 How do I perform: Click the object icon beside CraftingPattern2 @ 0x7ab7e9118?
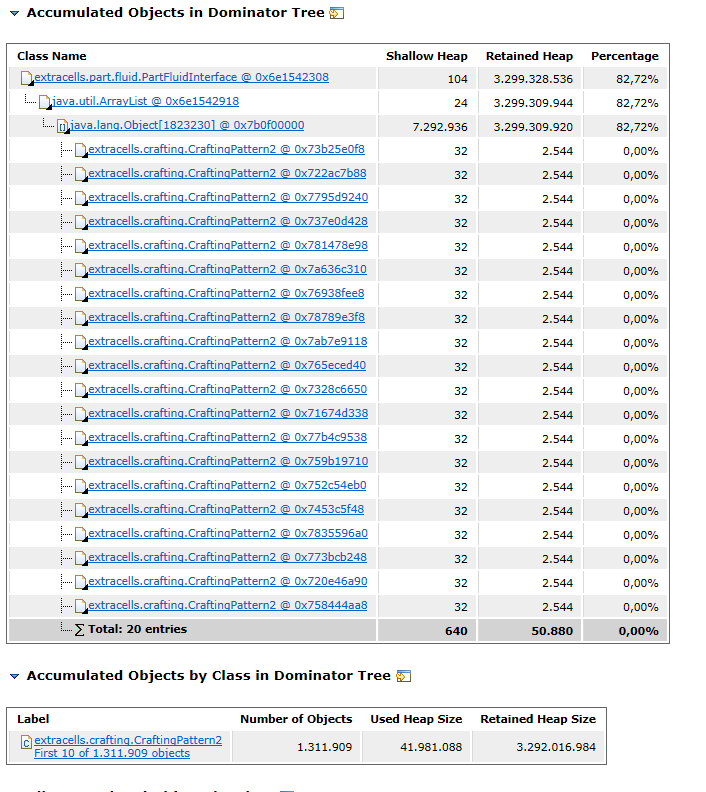[x=81, y=342]
